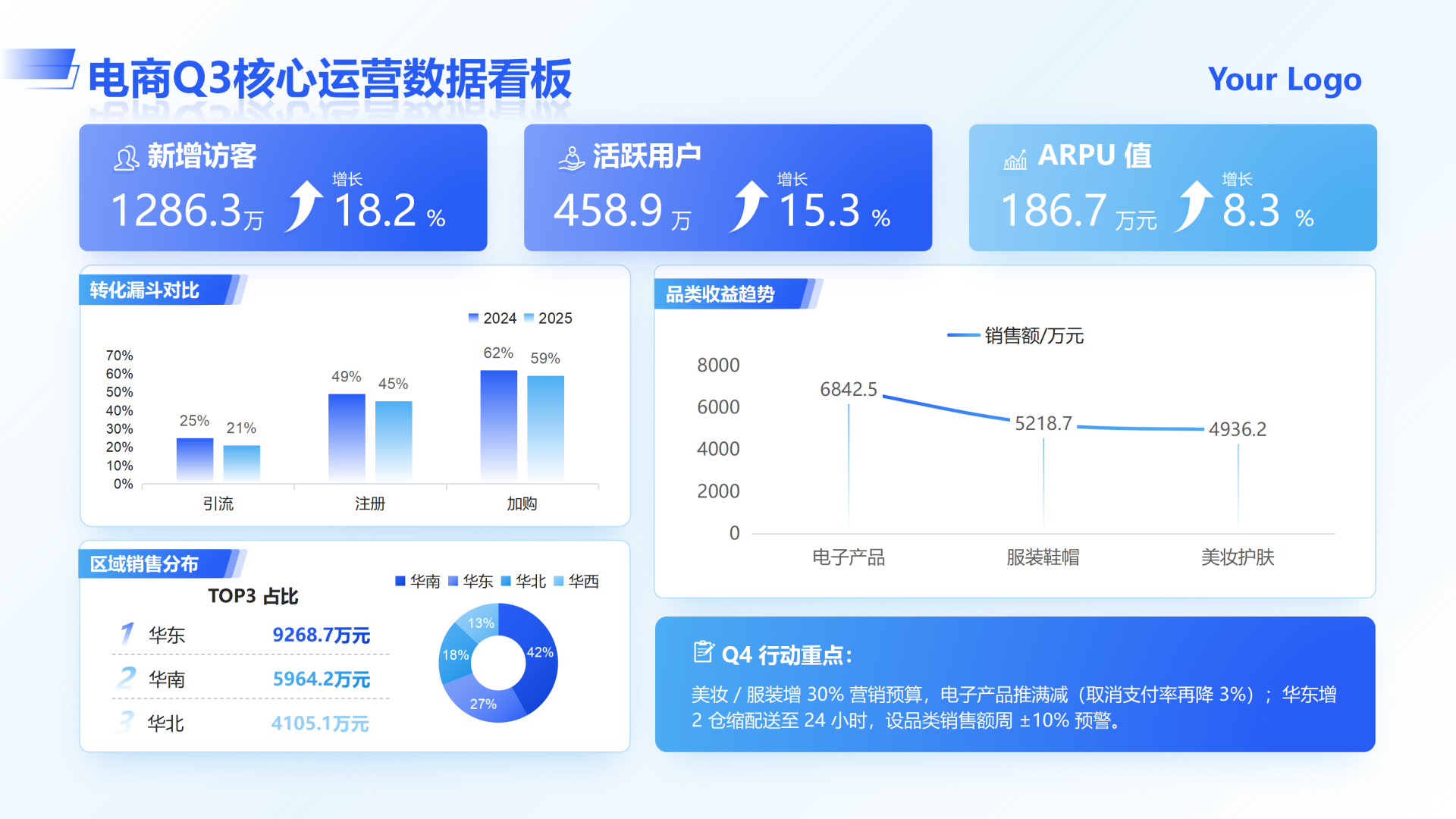Click the 活跃用户 user icon
The image size is (1456, 819).
click(571, 158)
